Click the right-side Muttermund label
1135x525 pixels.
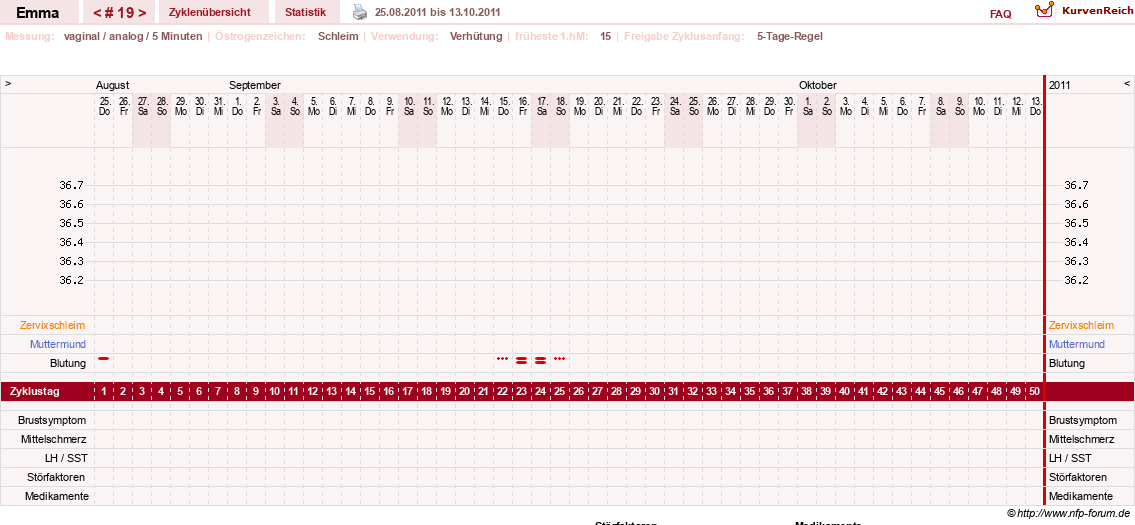coord(1077,344)
